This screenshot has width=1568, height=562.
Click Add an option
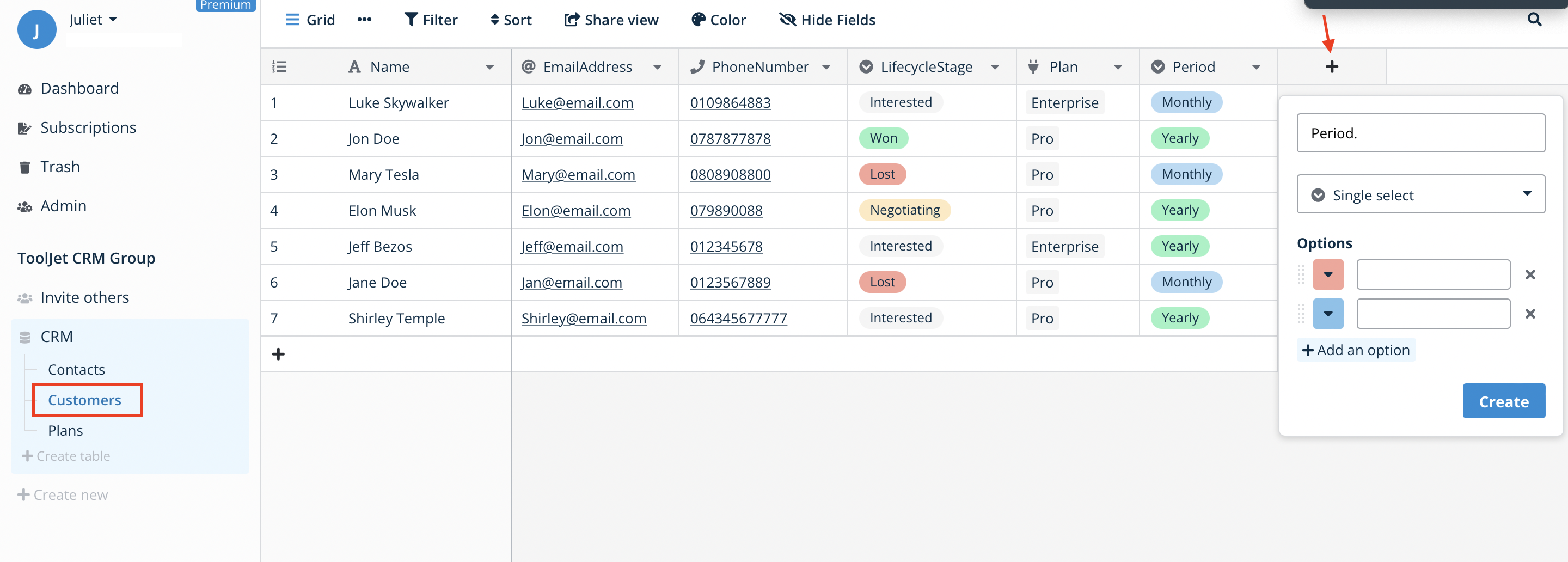click(1356, 350)
